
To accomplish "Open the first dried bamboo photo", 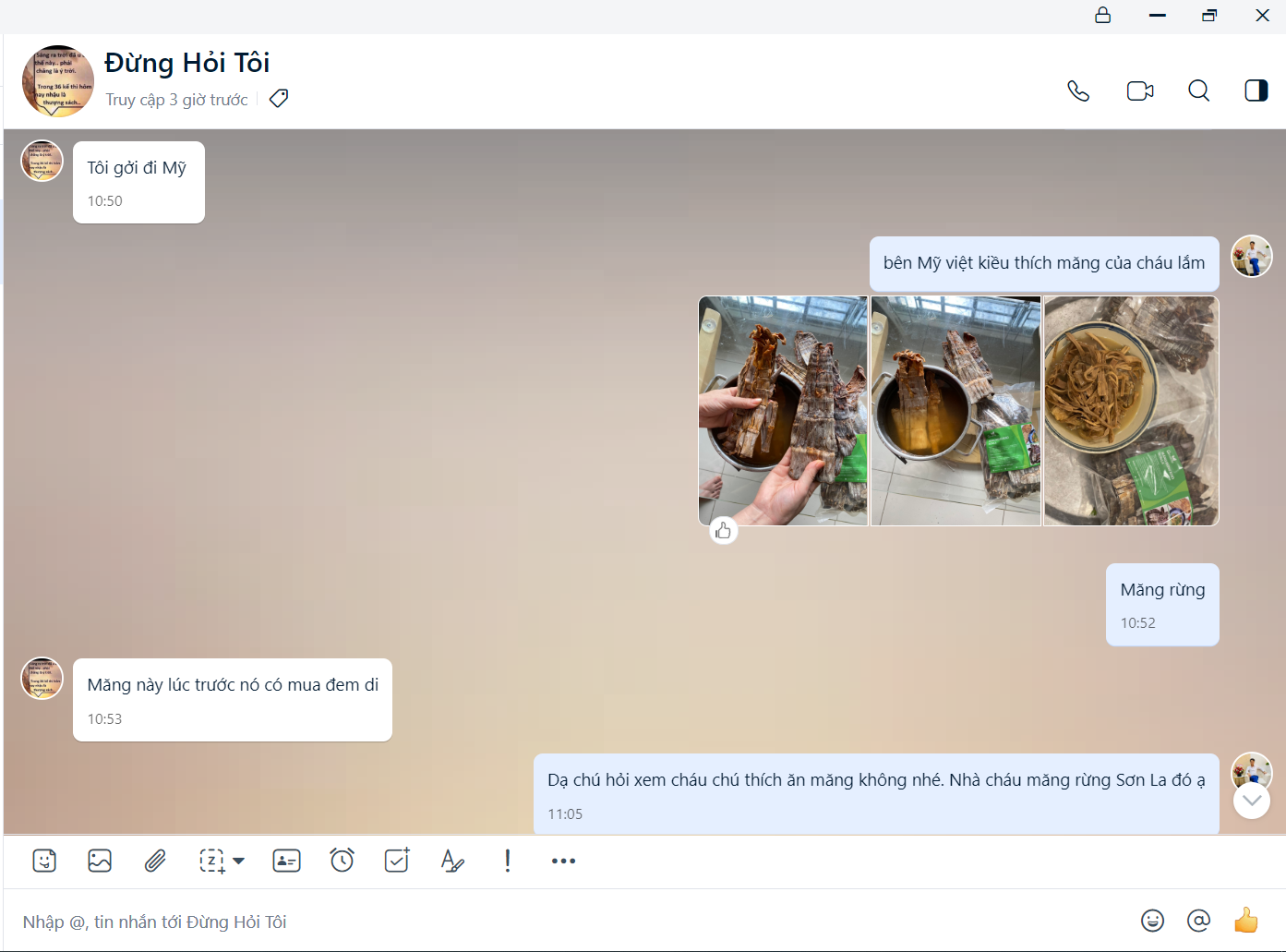I will (x=783, y=411).
